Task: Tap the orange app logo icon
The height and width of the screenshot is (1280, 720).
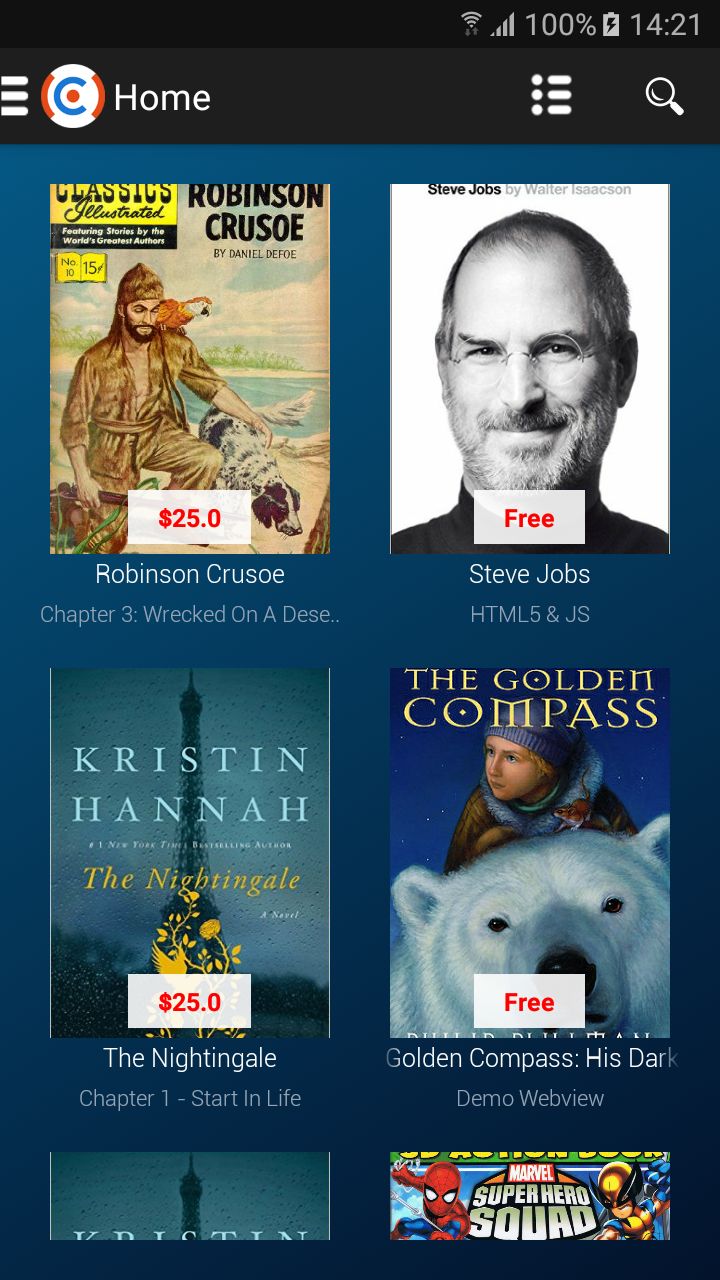Action: (73, 97)
